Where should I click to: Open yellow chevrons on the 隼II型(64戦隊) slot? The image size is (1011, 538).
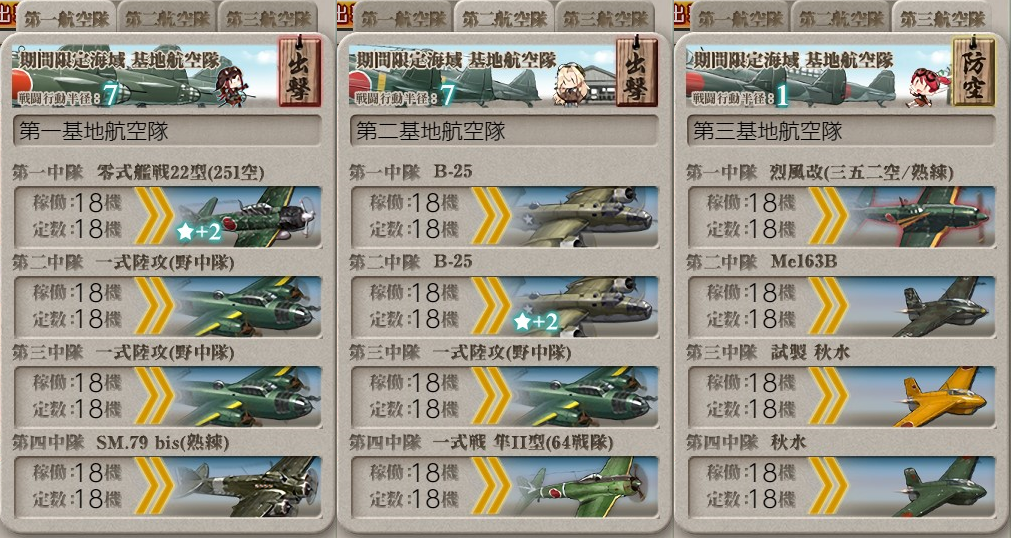tap(491, 486)
